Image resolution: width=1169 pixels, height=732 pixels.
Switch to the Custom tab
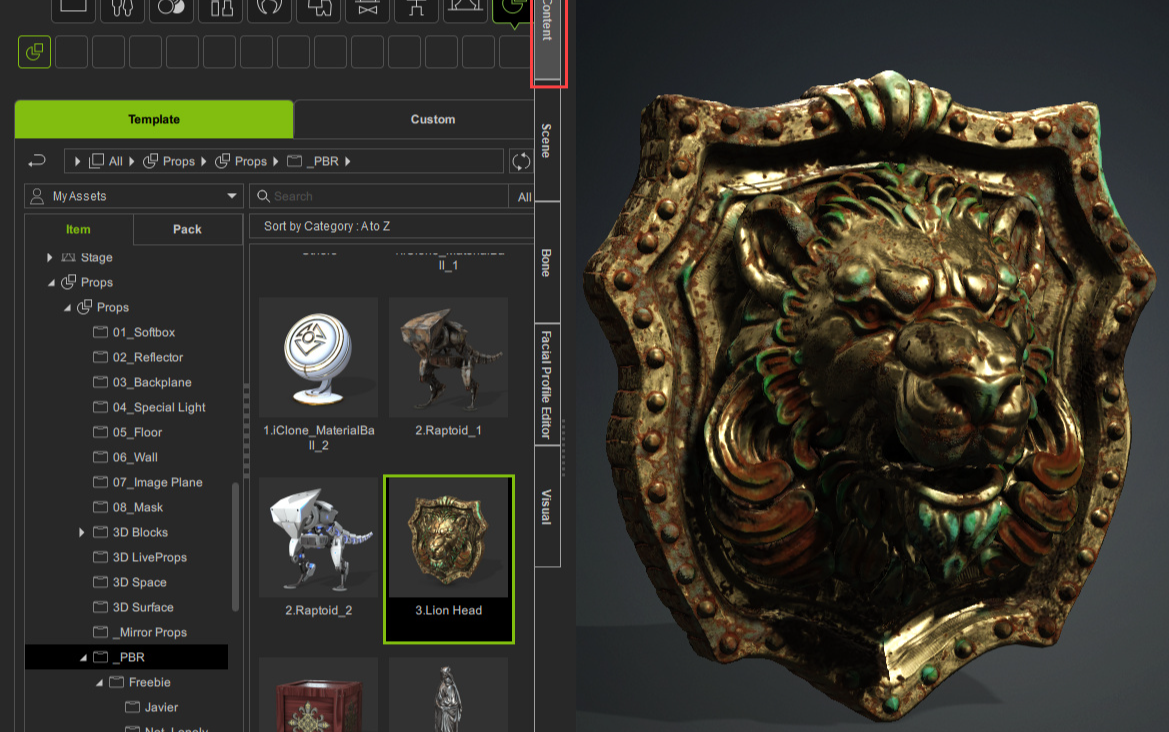click(x=432, y=119)
